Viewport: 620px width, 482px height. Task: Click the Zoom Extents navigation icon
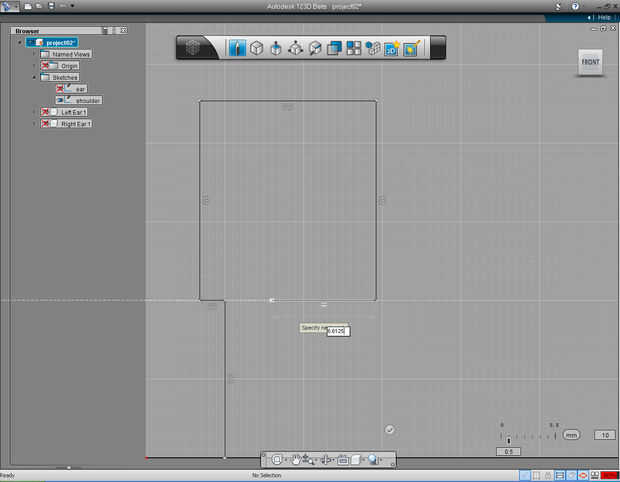pos(277,459)
